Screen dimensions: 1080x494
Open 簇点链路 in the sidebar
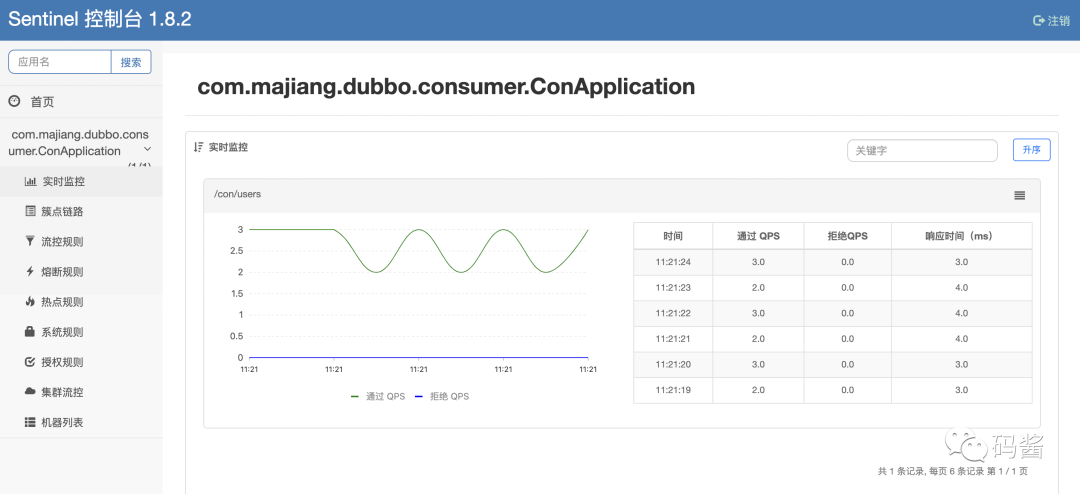81,212
